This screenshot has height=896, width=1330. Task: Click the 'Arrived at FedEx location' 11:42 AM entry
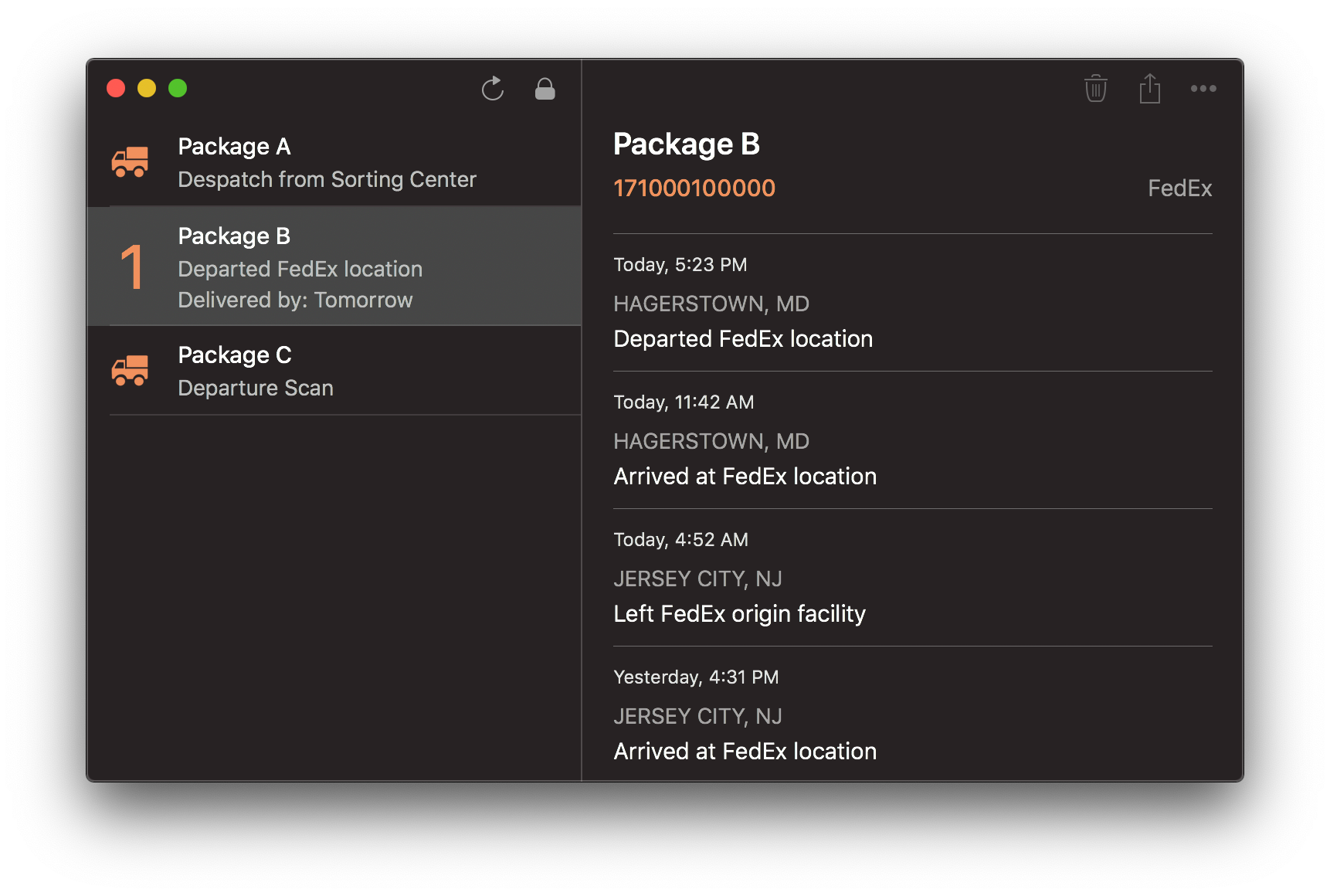pos(745,476)
